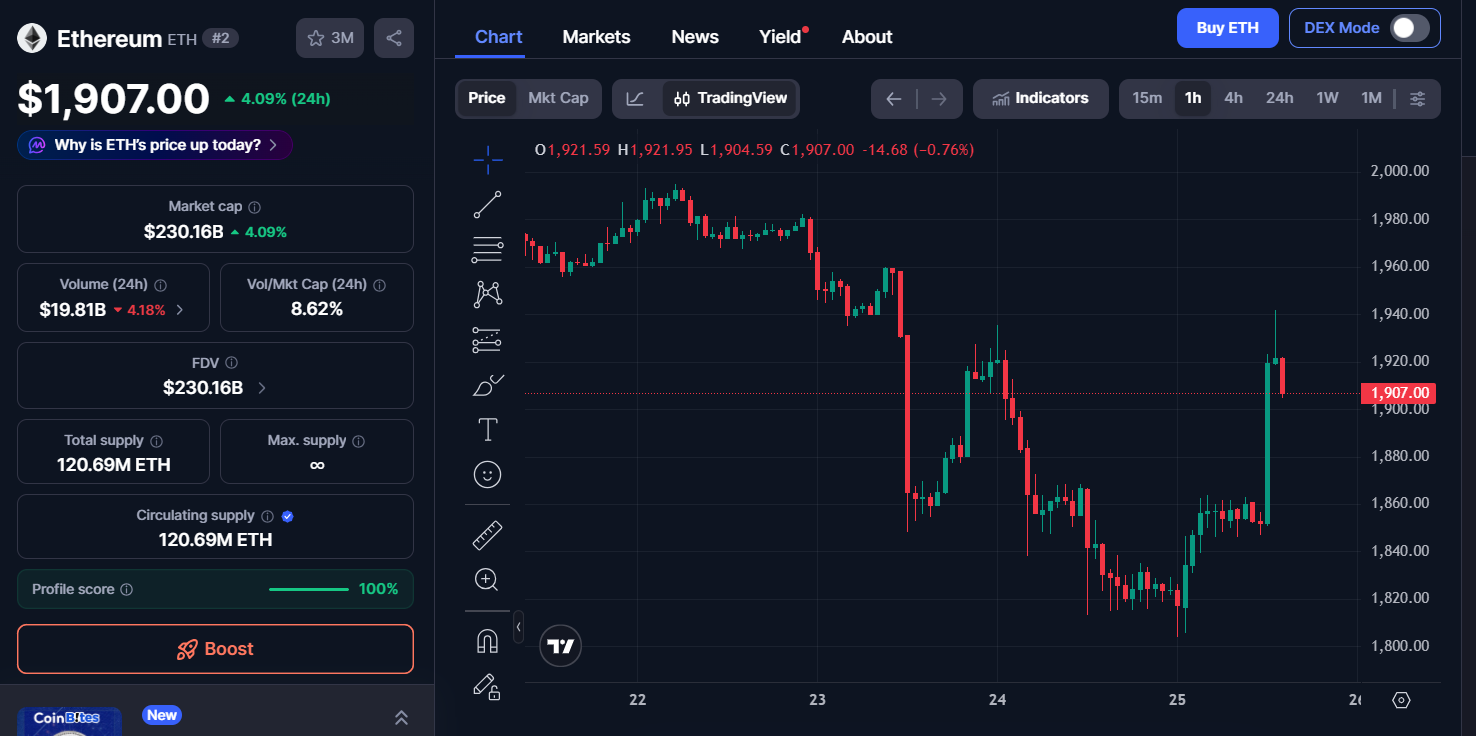
Task: Click date label 24 on time axis
Action: click(997, 700)
